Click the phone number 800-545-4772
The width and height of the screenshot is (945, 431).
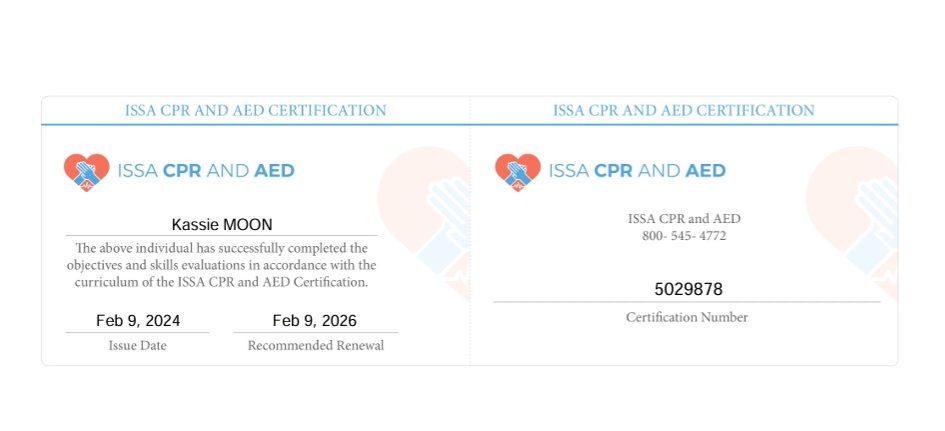684,236
